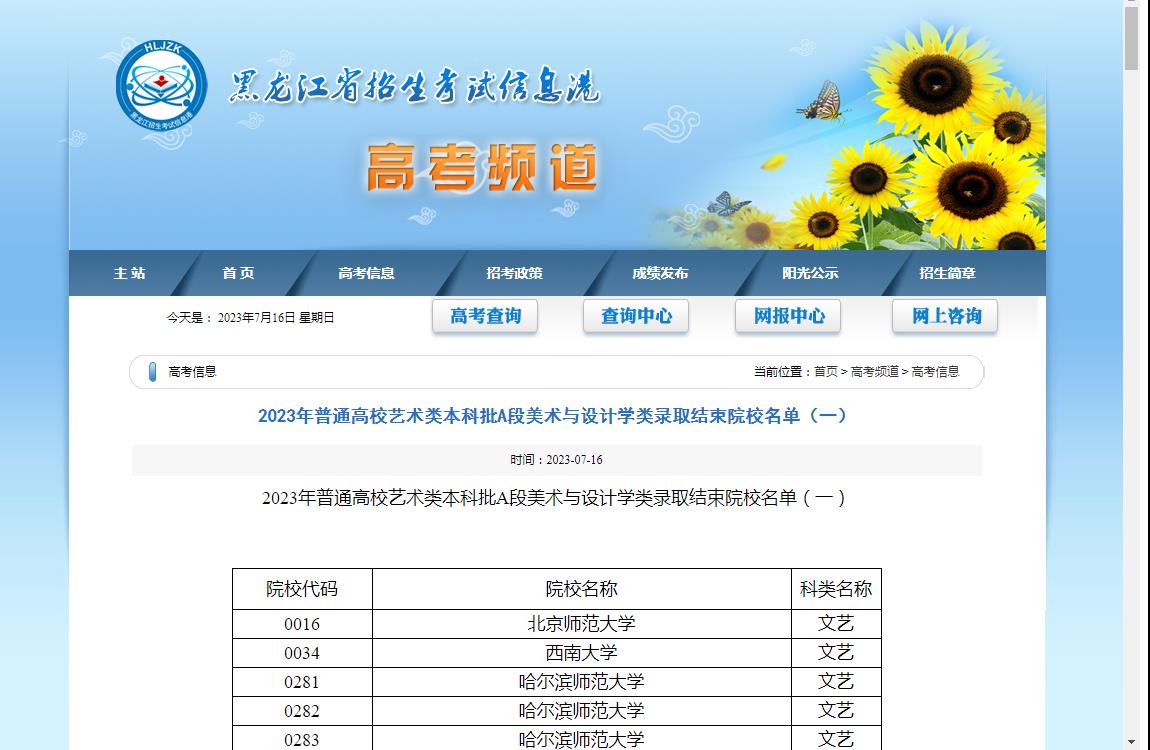Click the 高考频道 banner title
The image size is (1150, 750).
point(482,168)
